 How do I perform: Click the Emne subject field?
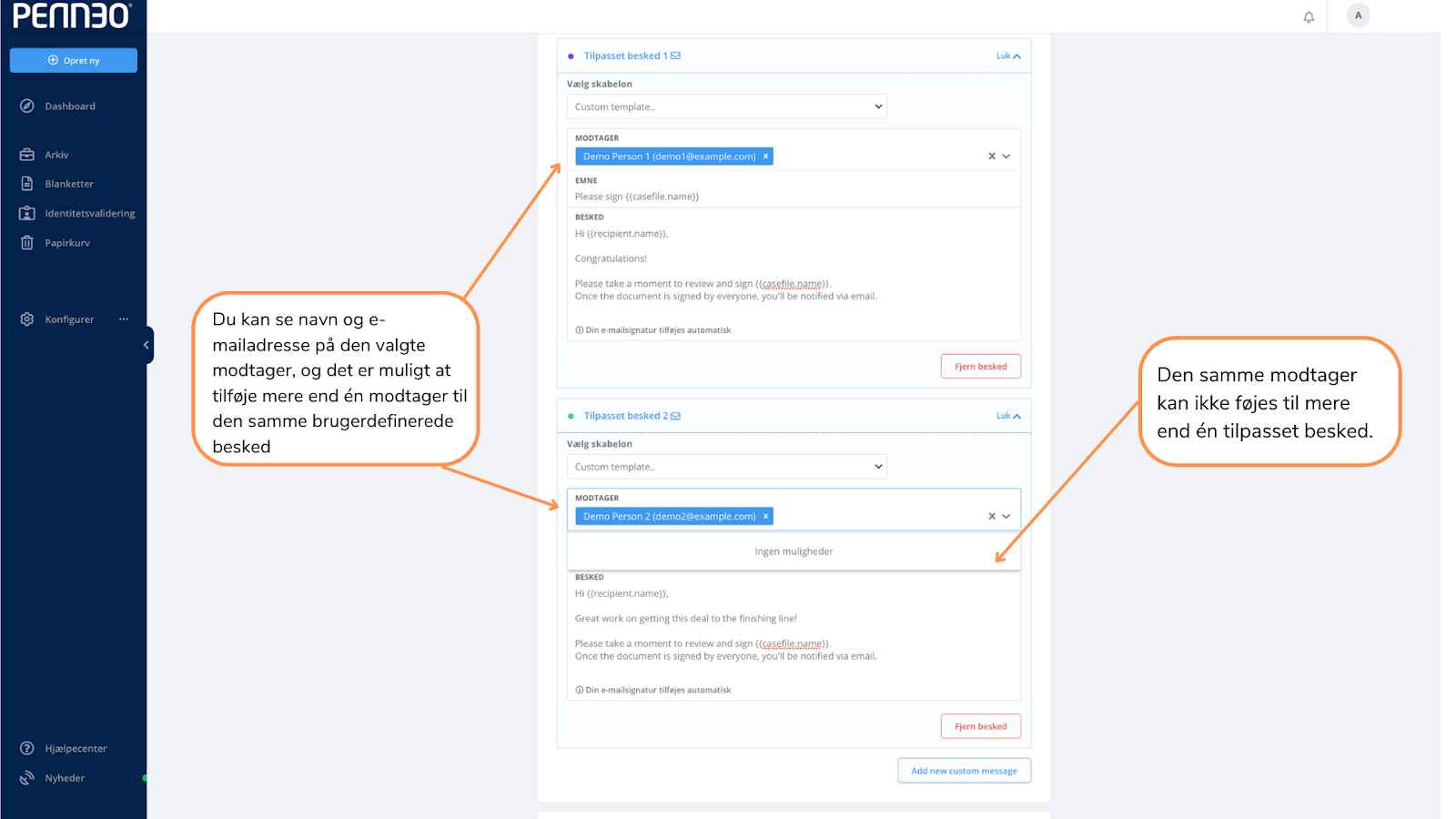tap(794, 197)
